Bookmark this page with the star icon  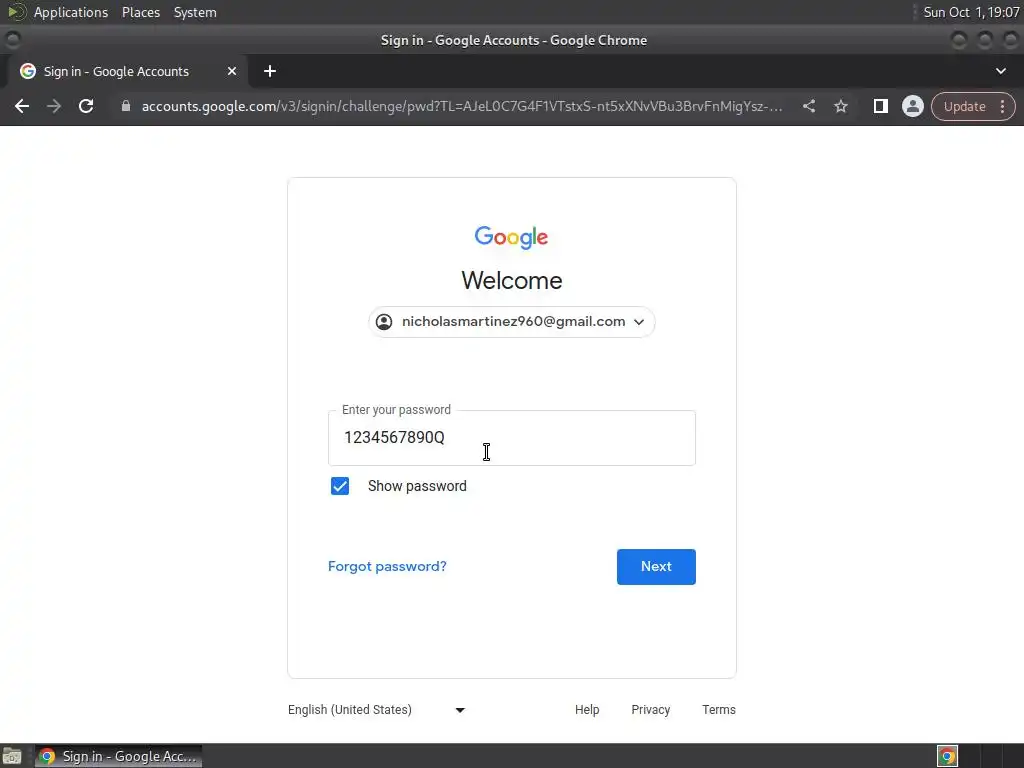coord(840,106)
